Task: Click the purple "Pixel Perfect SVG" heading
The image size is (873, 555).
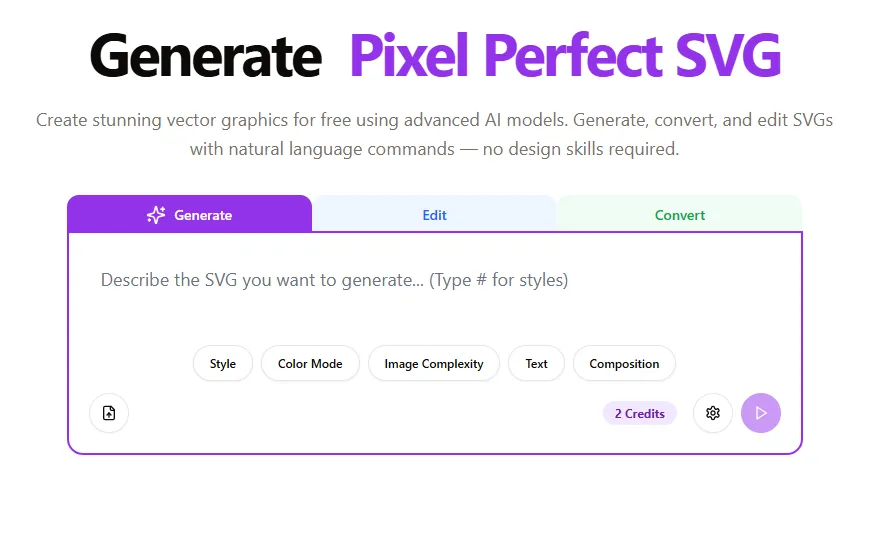Action: (565, 56)
